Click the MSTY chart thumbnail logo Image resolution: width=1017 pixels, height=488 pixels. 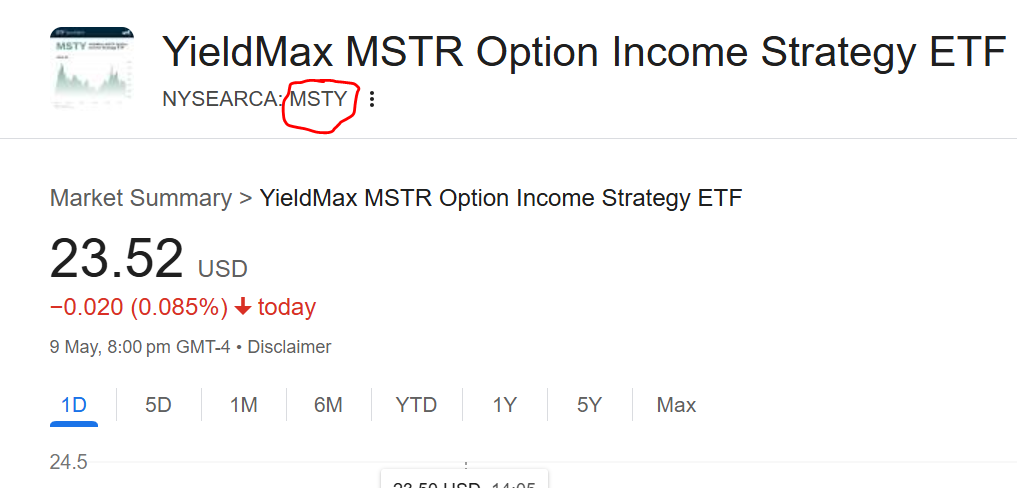point(92,68)
